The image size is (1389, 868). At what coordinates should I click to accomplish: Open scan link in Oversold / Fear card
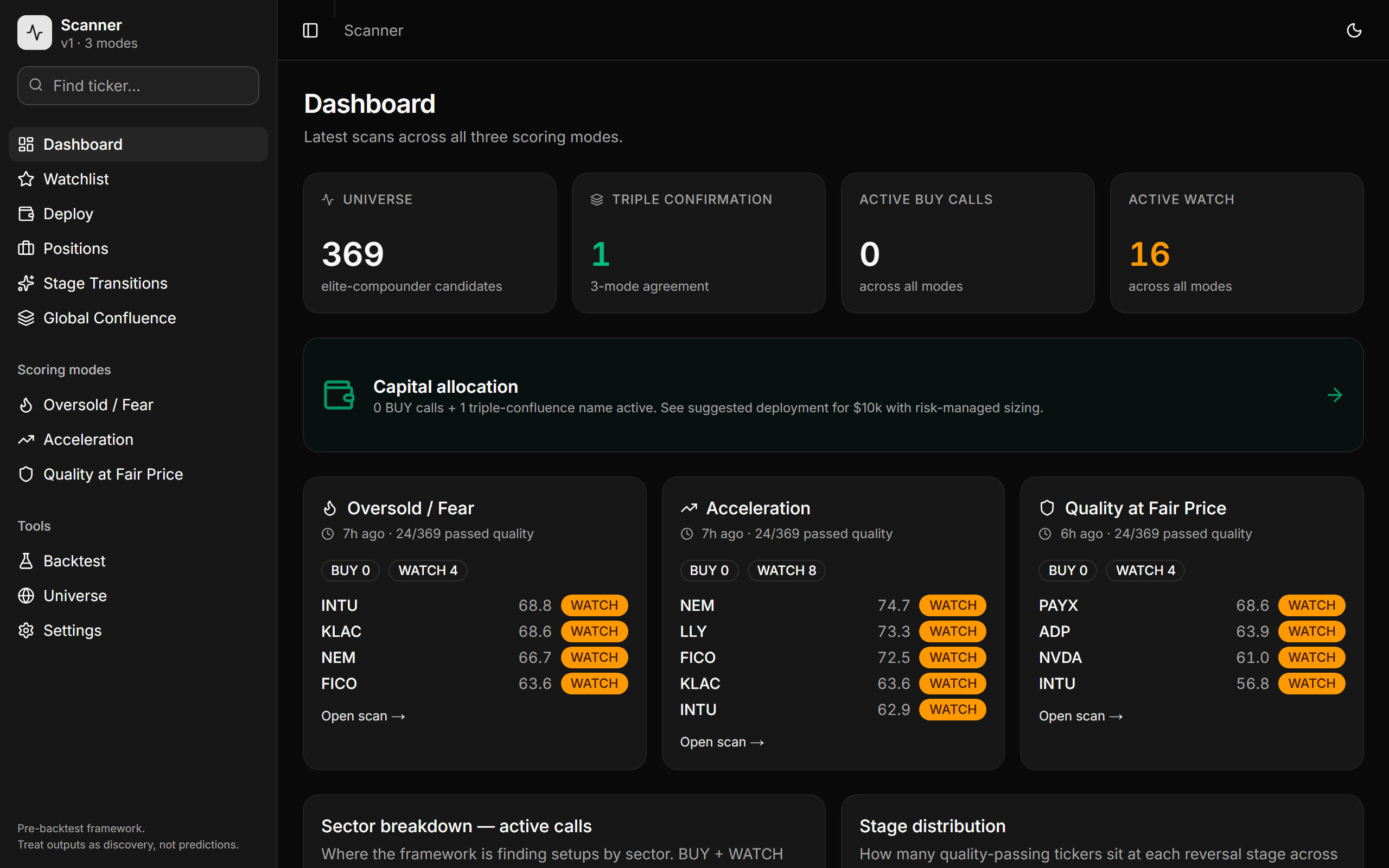tap(364, 716)
